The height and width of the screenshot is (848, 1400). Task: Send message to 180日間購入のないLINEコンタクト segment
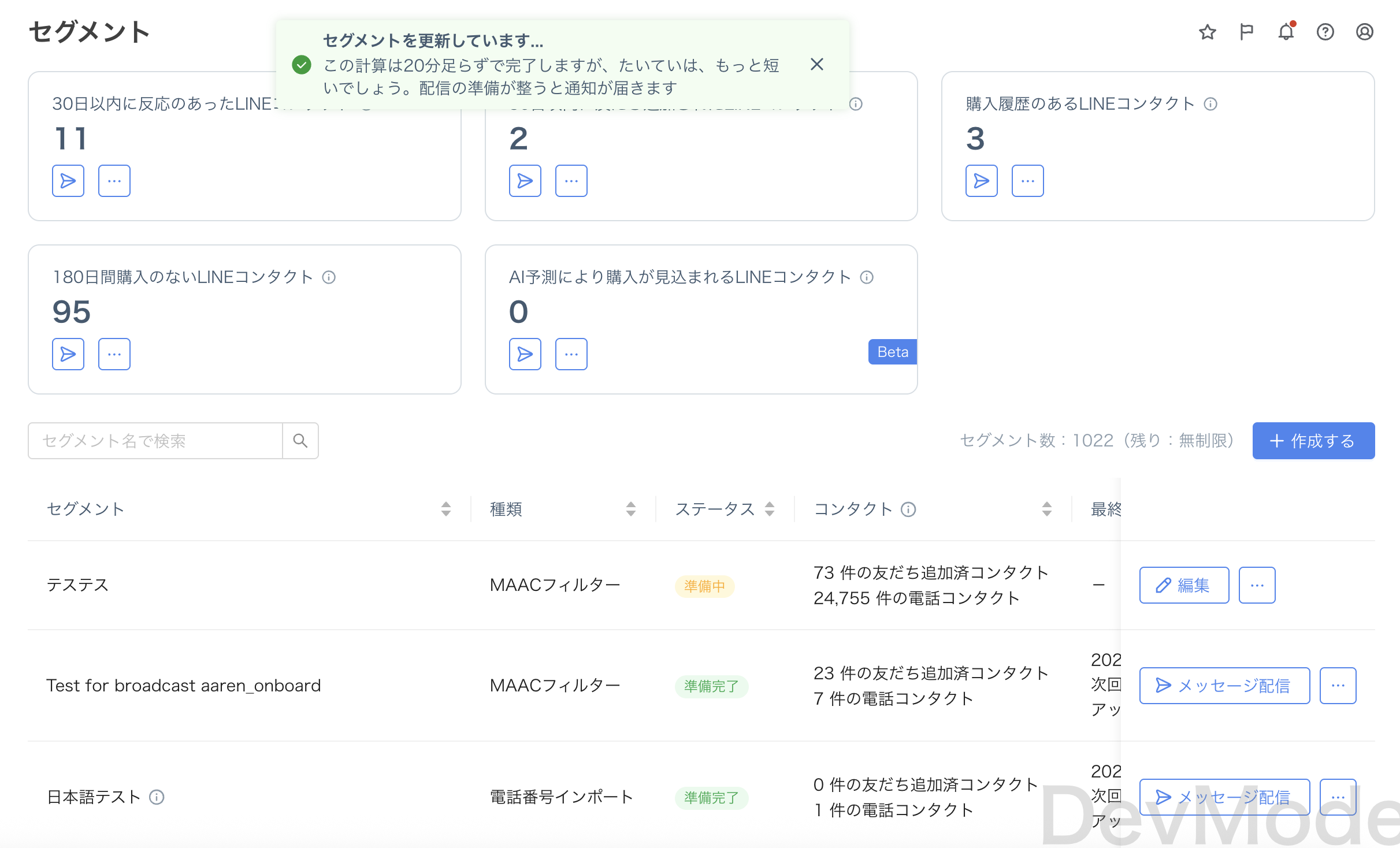coord(68,354)
